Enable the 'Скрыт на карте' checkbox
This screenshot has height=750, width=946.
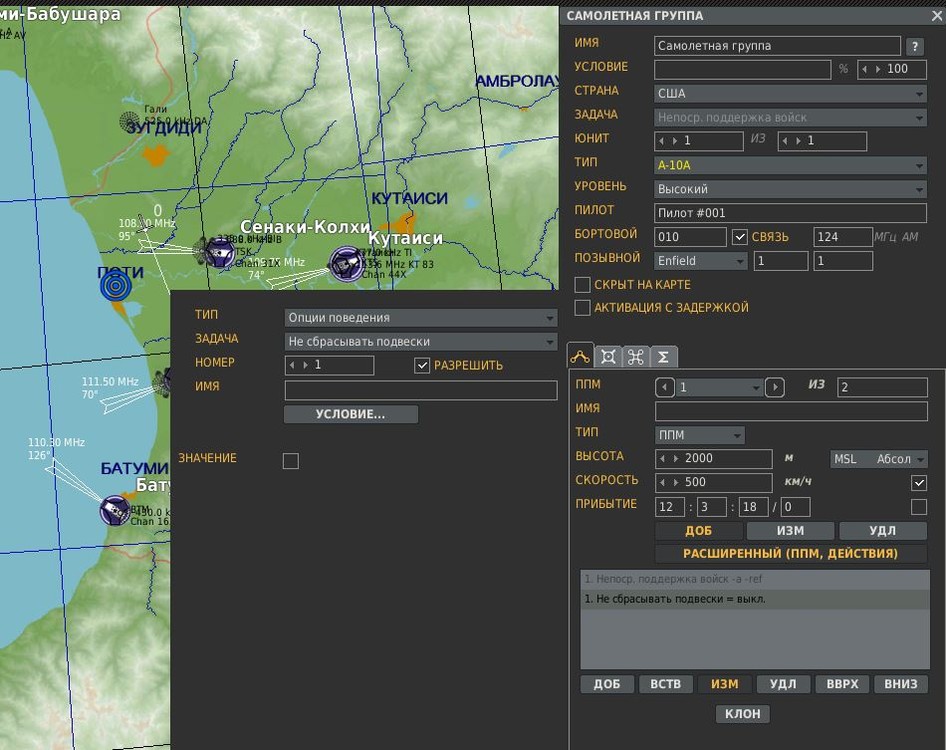pos(582,285)
